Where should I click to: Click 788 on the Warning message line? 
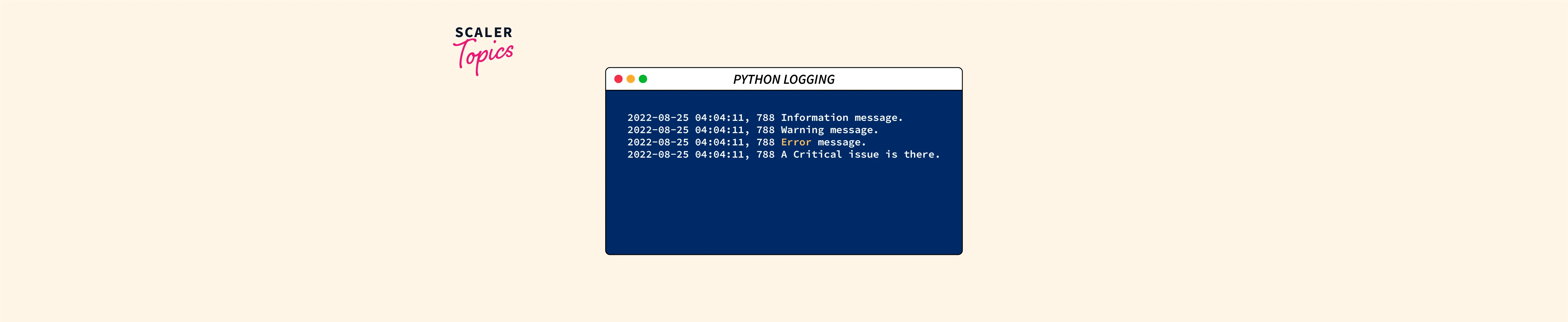coord(766,130)
